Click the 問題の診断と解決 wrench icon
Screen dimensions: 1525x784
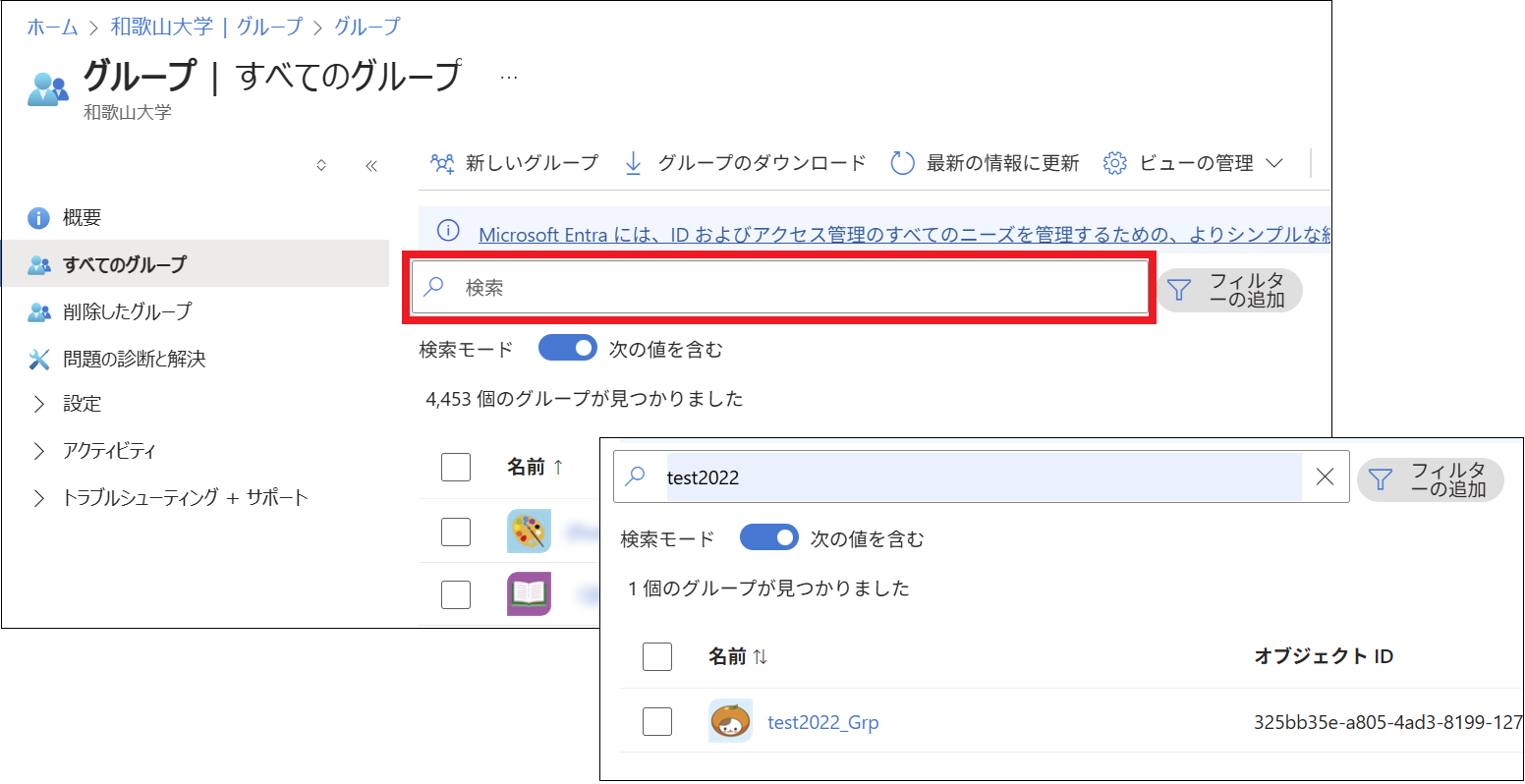coord(39,358)
